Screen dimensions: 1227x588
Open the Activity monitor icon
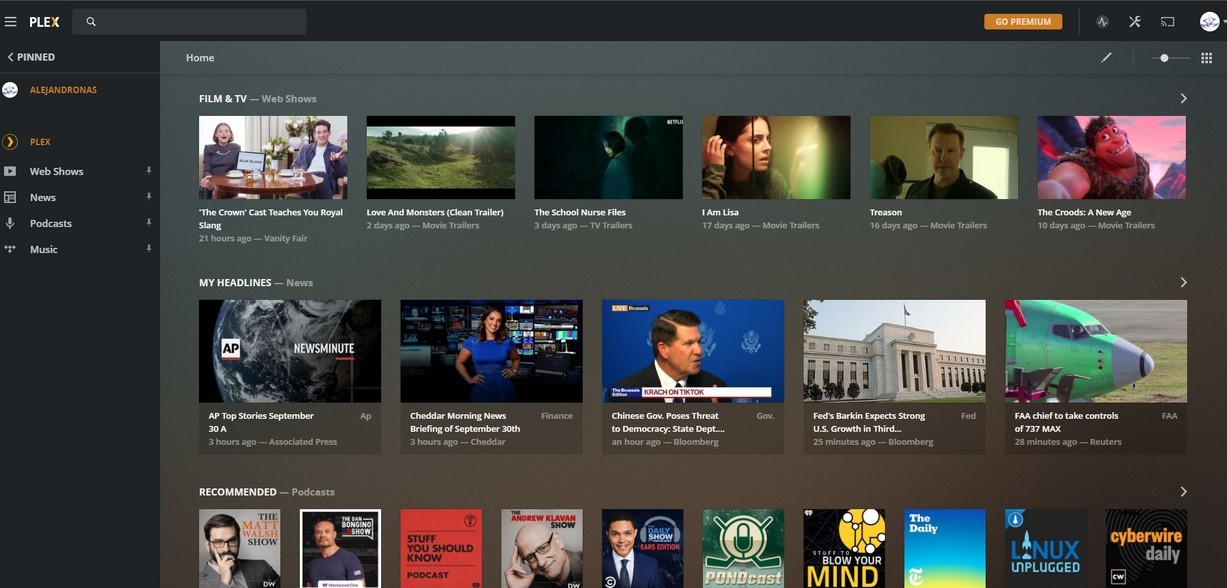click(x=1102, y=22)
